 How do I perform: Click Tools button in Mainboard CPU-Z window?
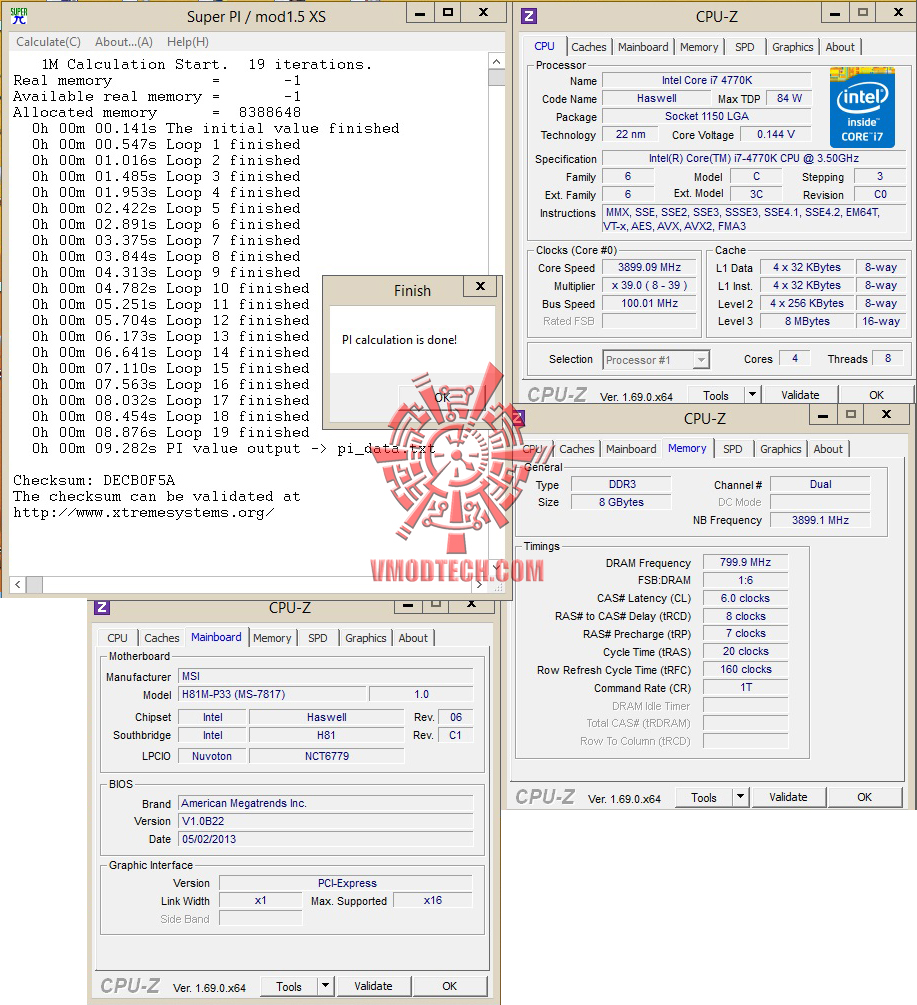coord(288,986)
